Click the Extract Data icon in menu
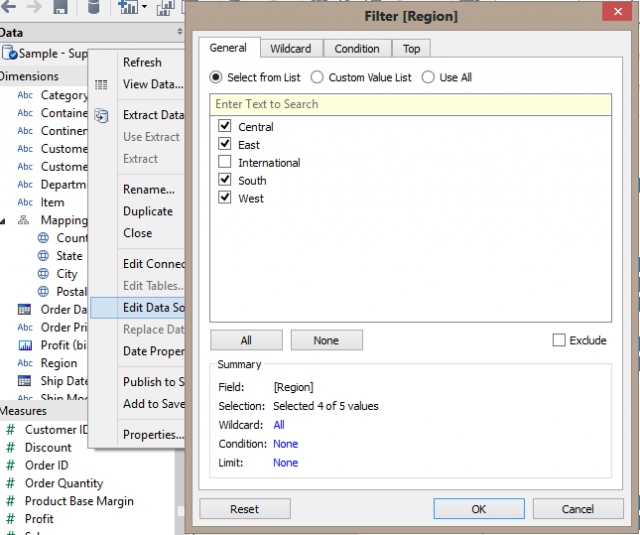The height and width of the screenshot is (535, 640). pyautogui.click(x=101, y=115)
